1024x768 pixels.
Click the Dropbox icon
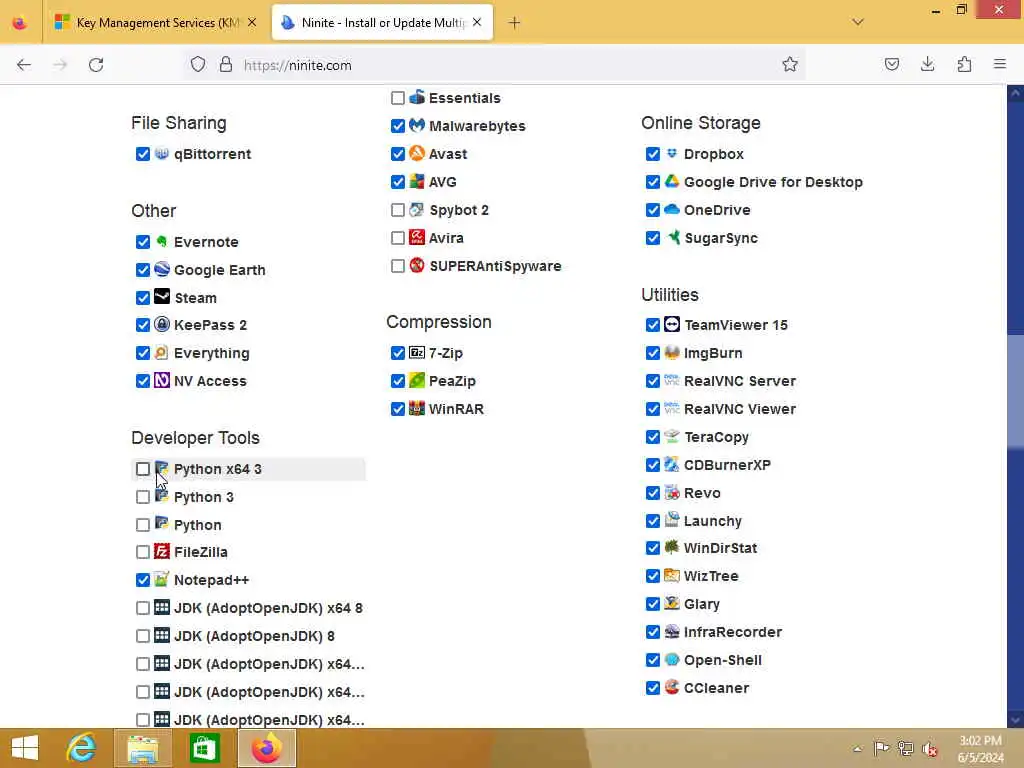[672, 153]
